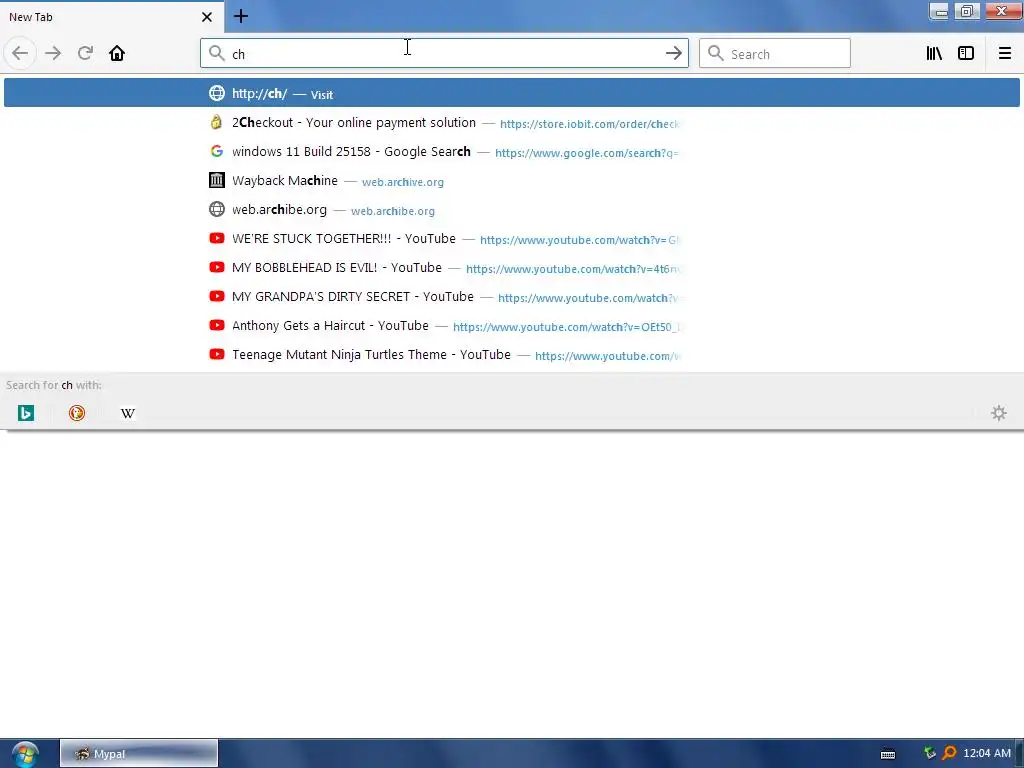Screen dimensions: 1024x768
Task: Click YouTube favicon of Teenage Mutant Ninja Turtles
Action: [217, 354]
